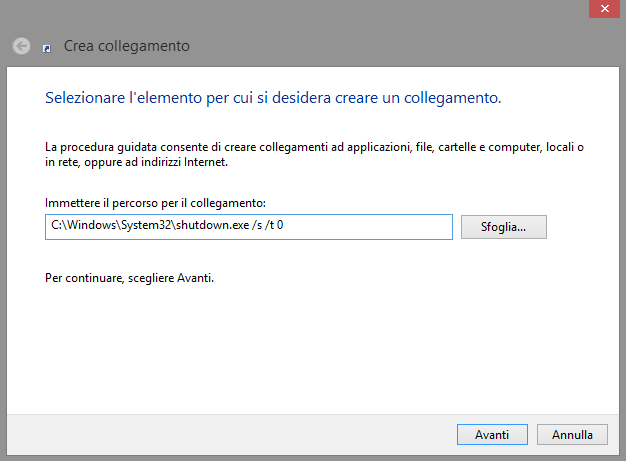Click the 'Crea collegamento' window title
The width and height of the screenshot is (626, 461).
pos(127,46)
